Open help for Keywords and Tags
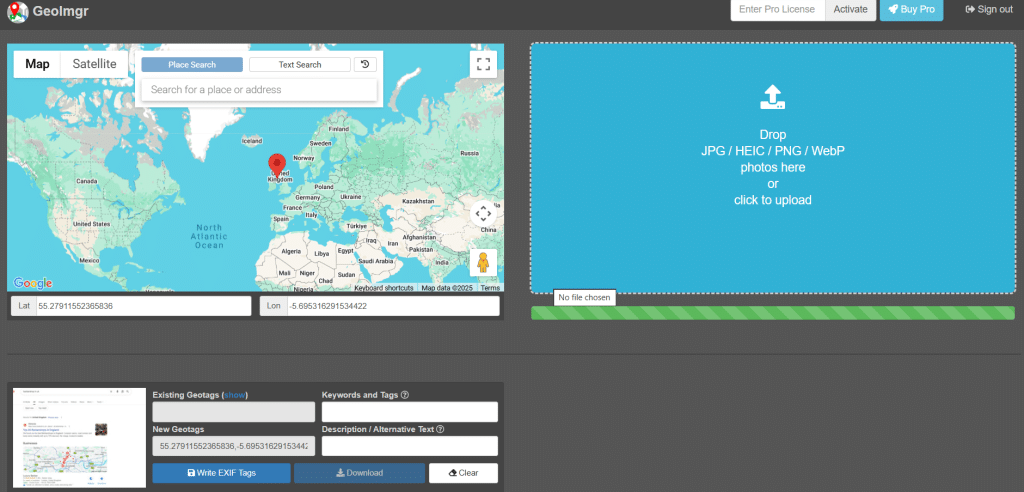Image resolution: width=1024 pixels, height=492 pixels. 404,395
